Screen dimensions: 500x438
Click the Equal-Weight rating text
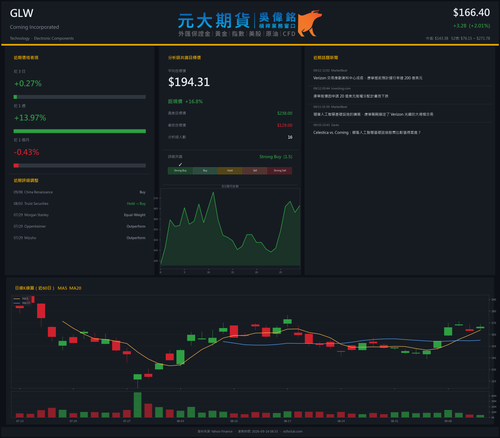[135, 215]
